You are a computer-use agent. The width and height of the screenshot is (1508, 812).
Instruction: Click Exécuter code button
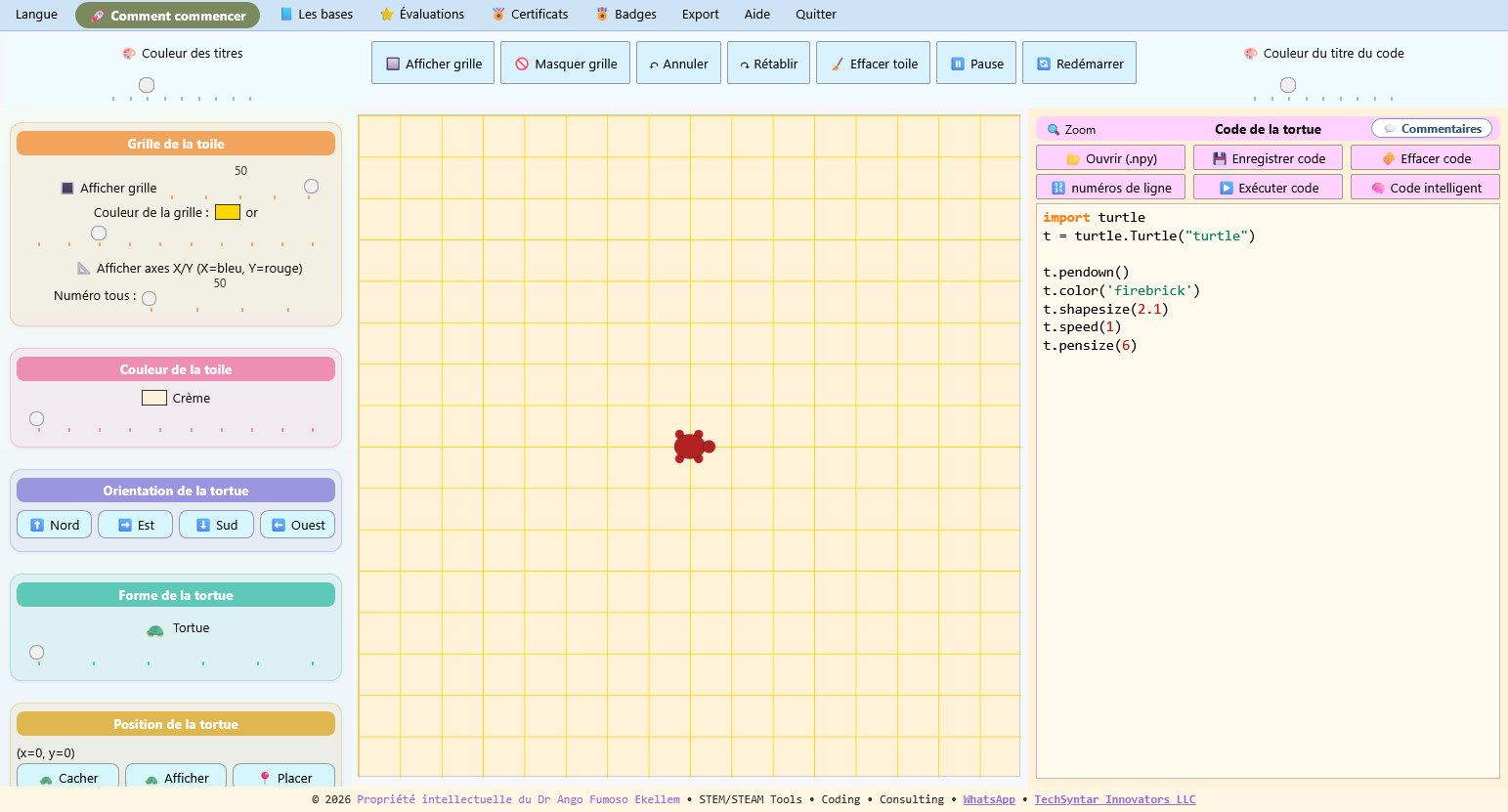pyautogui.click(x=1268, y=188)
